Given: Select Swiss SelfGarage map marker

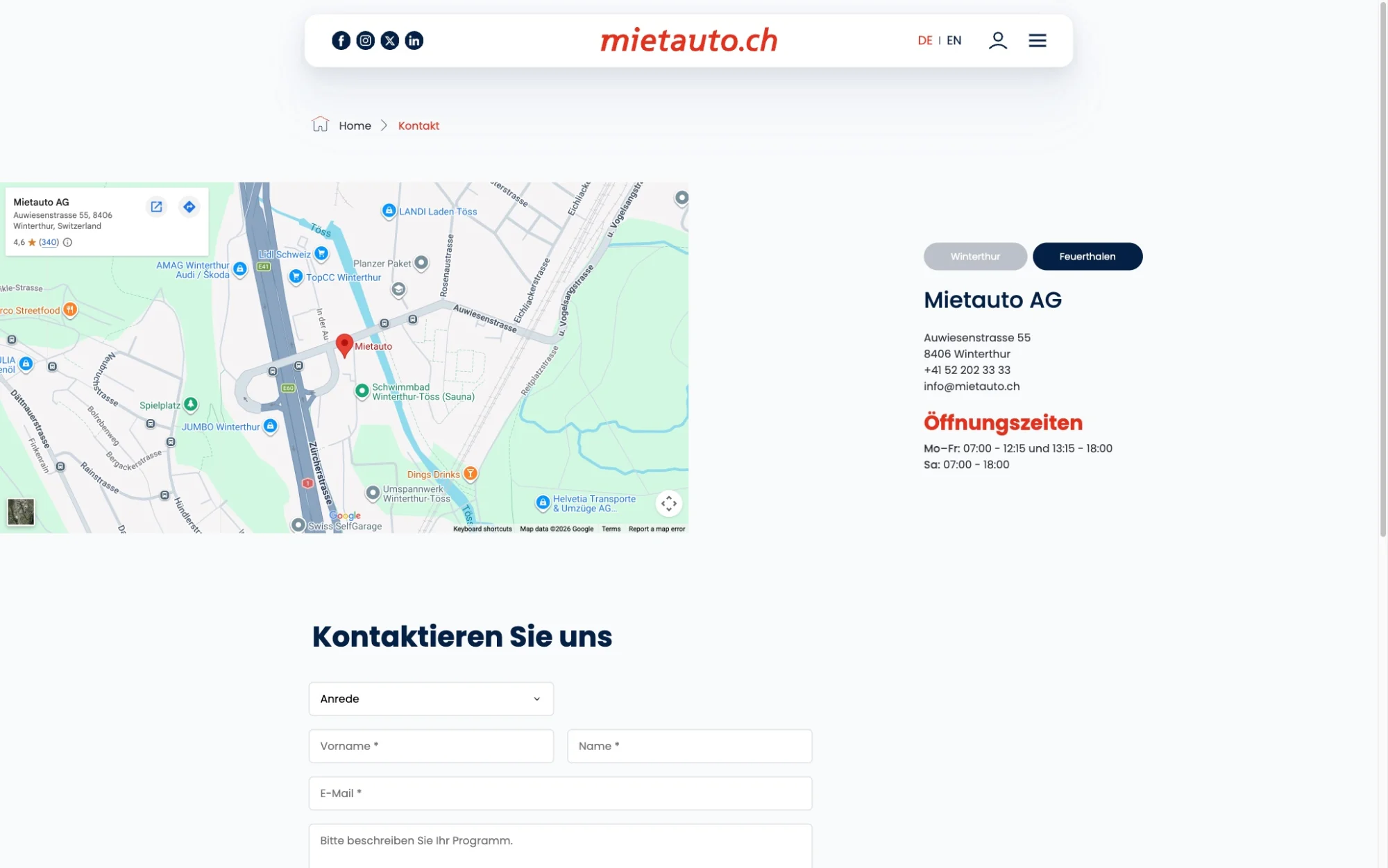Looking at the screenshot, I should [x=298, y=525].
